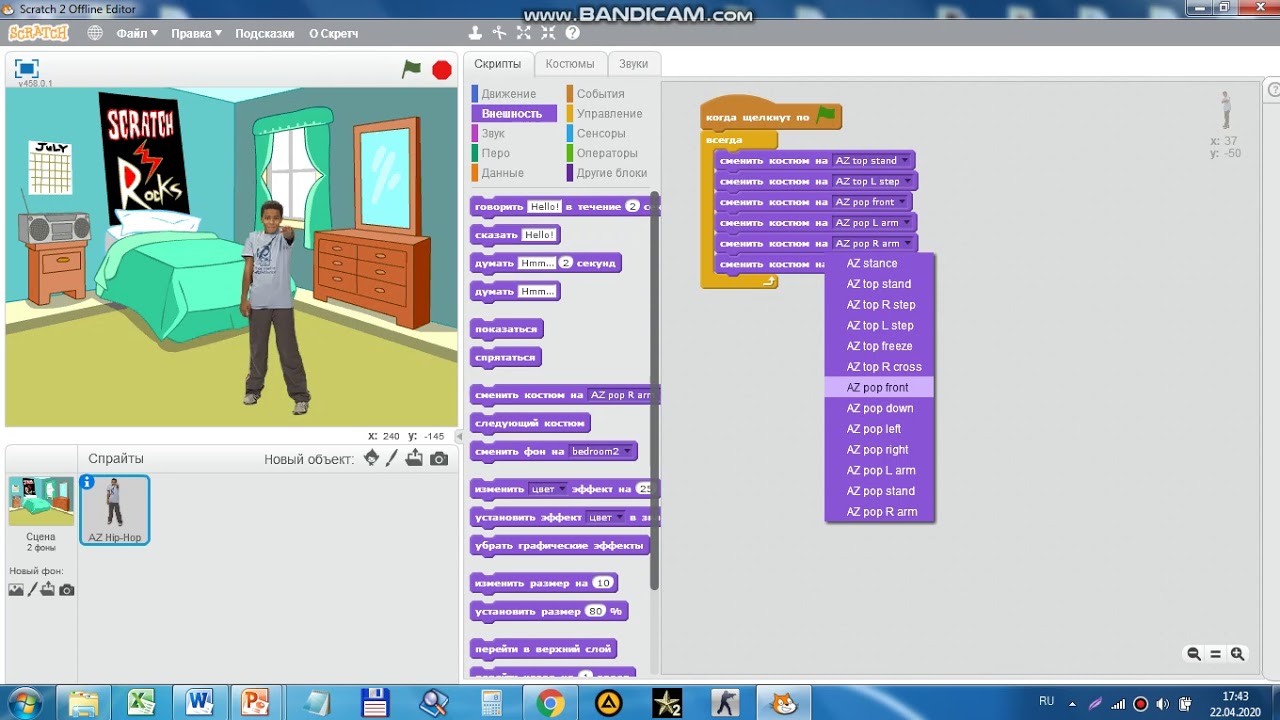Open the Правка menu
The width and height of the screenshot is (1280, 720).
(x=196, y=33)
